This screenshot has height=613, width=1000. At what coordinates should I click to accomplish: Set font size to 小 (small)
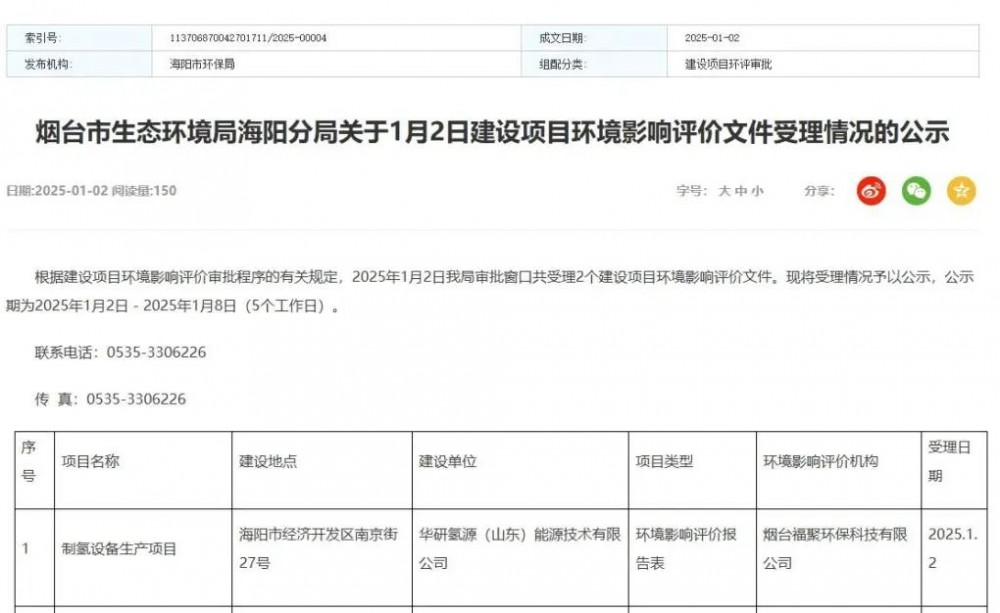757,191
